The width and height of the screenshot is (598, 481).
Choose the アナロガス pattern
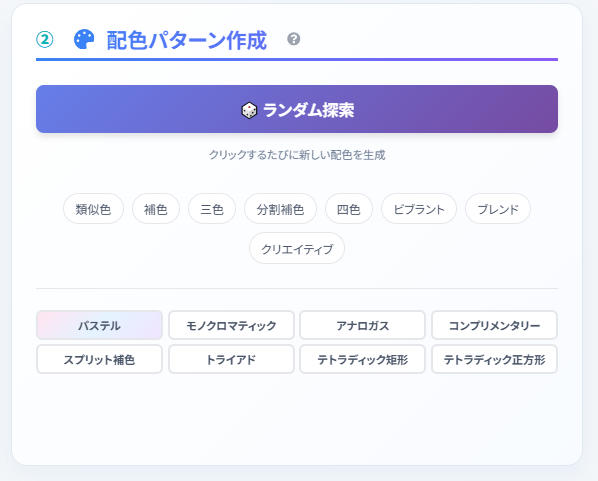click(362, 325)
